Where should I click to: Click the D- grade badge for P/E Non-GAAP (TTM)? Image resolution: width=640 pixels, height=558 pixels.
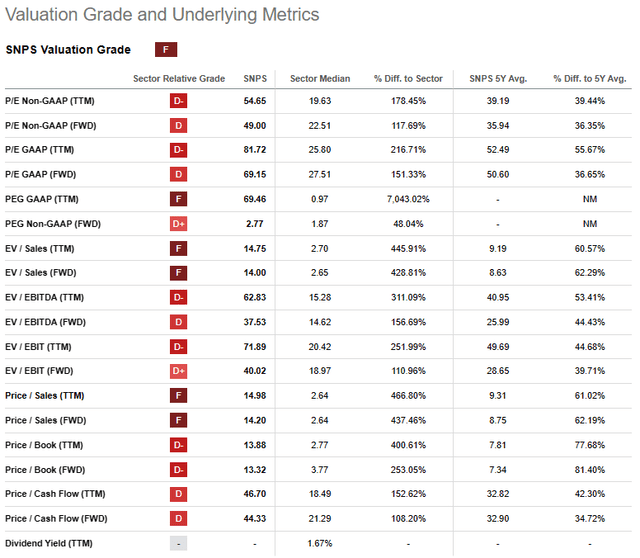tap(178, 101)
